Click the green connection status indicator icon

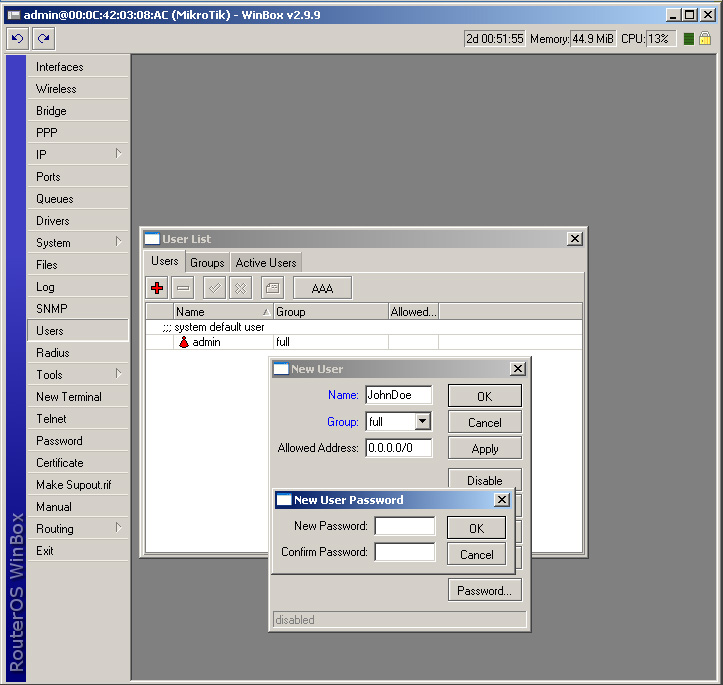pyautogui.click(x=688, y=39)
